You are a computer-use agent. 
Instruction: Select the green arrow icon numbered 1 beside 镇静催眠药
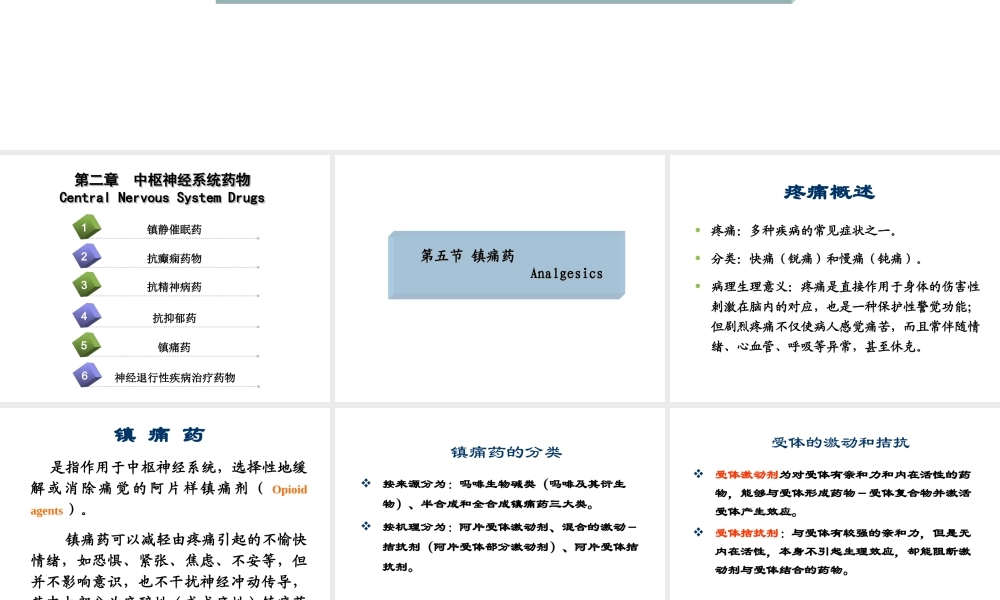86,227
